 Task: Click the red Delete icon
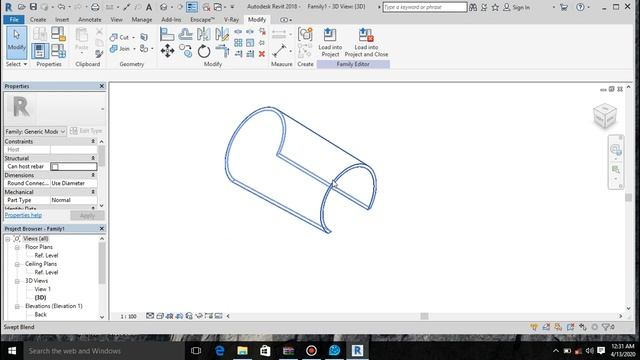(x=262, y=54)
